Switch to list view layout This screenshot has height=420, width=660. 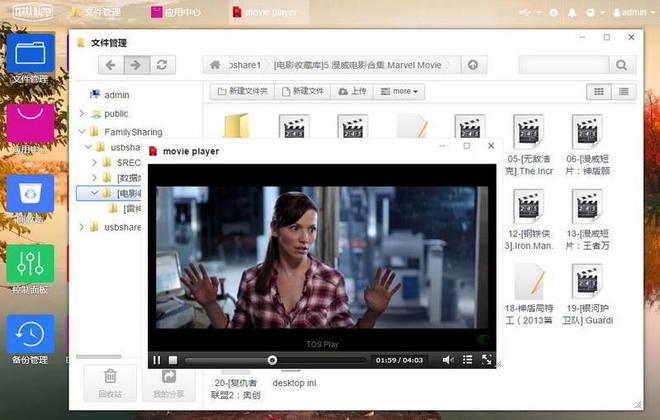[x=624, y=91]
